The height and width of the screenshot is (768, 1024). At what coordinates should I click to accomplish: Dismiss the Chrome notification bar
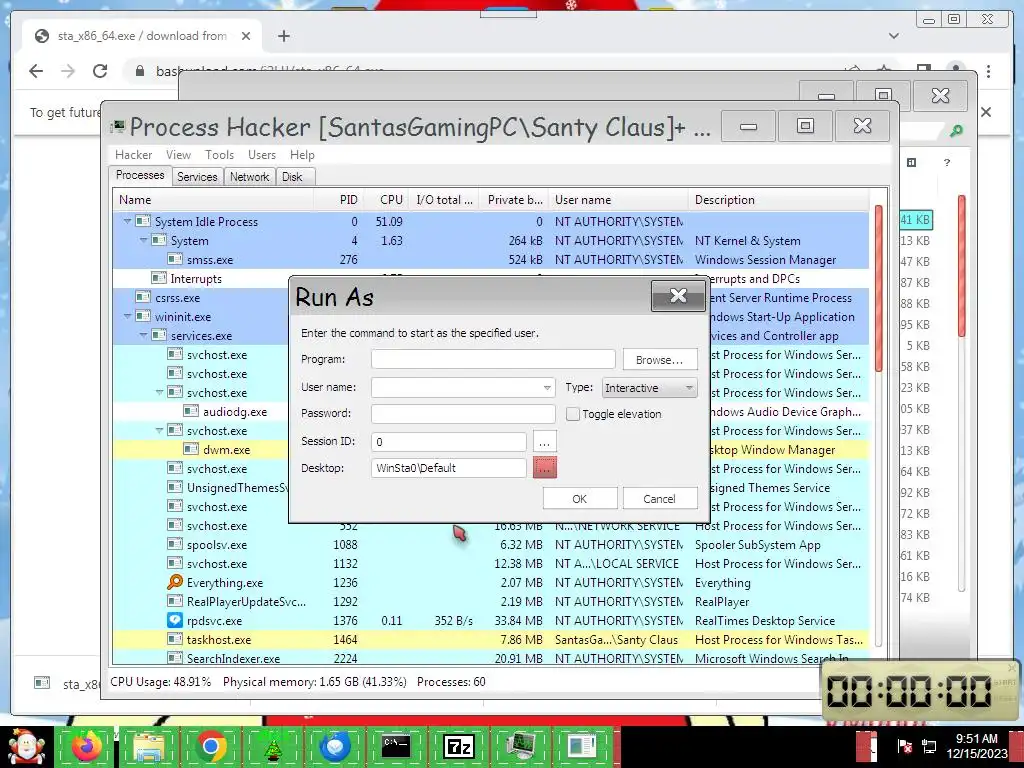tap(986, 112)
